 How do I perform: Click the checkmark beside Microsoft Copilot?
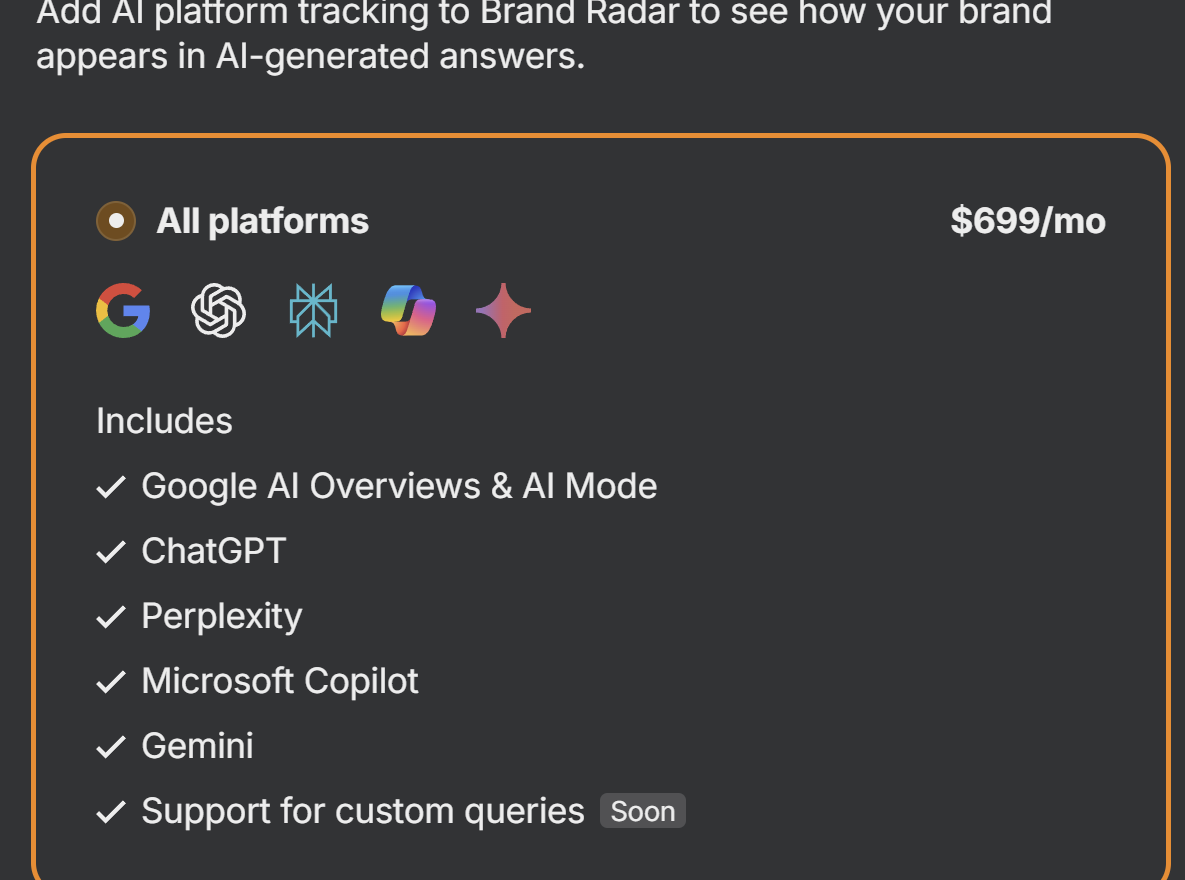click(110, 682)
